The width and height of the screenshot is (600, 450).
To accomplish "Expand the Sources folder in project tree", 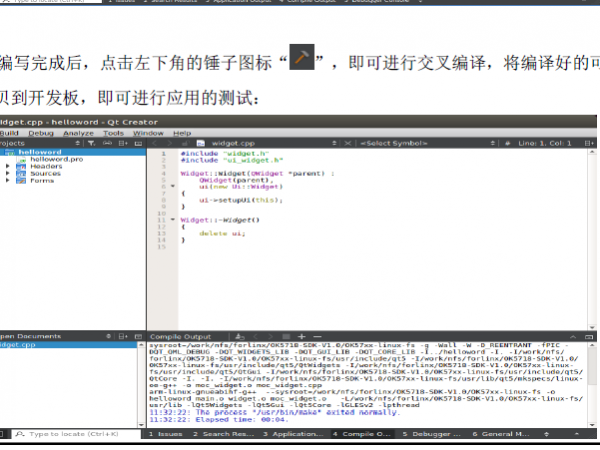I will point(8,173).
